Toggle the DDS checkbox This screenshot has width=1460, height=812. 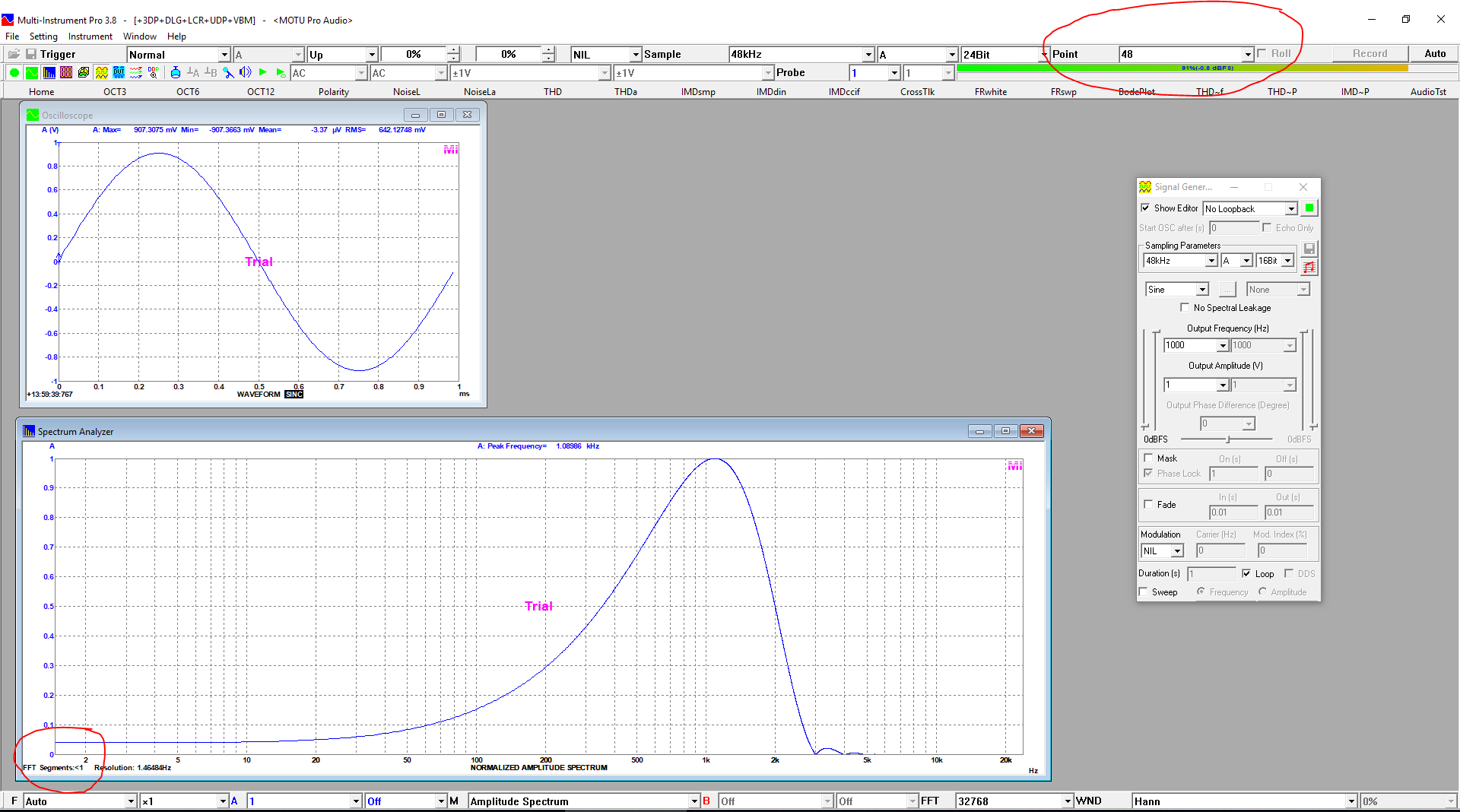tap(1289, 574)
